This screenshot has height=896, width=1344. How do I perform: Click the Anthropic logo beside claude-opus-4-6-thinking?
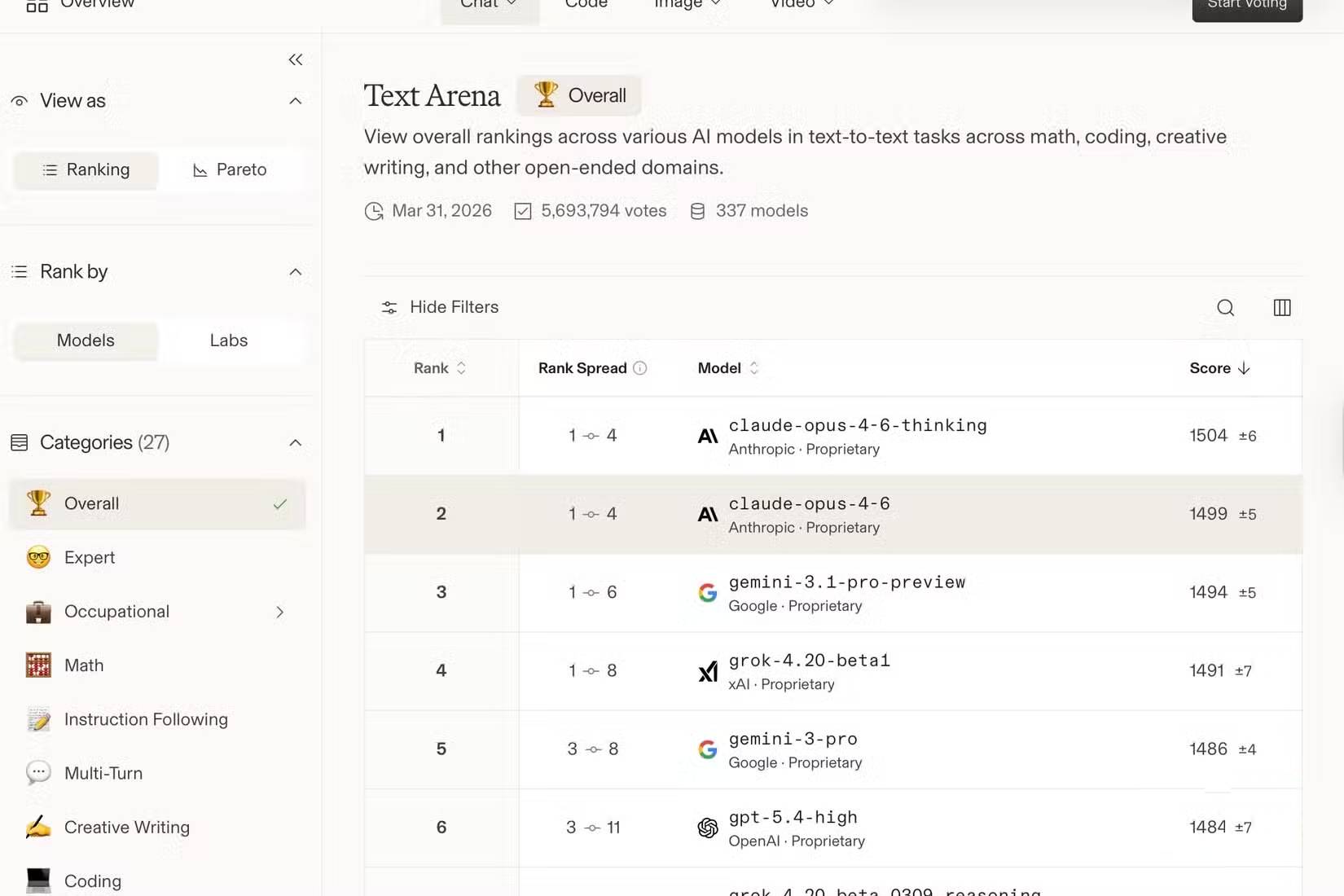click(707, 435)
